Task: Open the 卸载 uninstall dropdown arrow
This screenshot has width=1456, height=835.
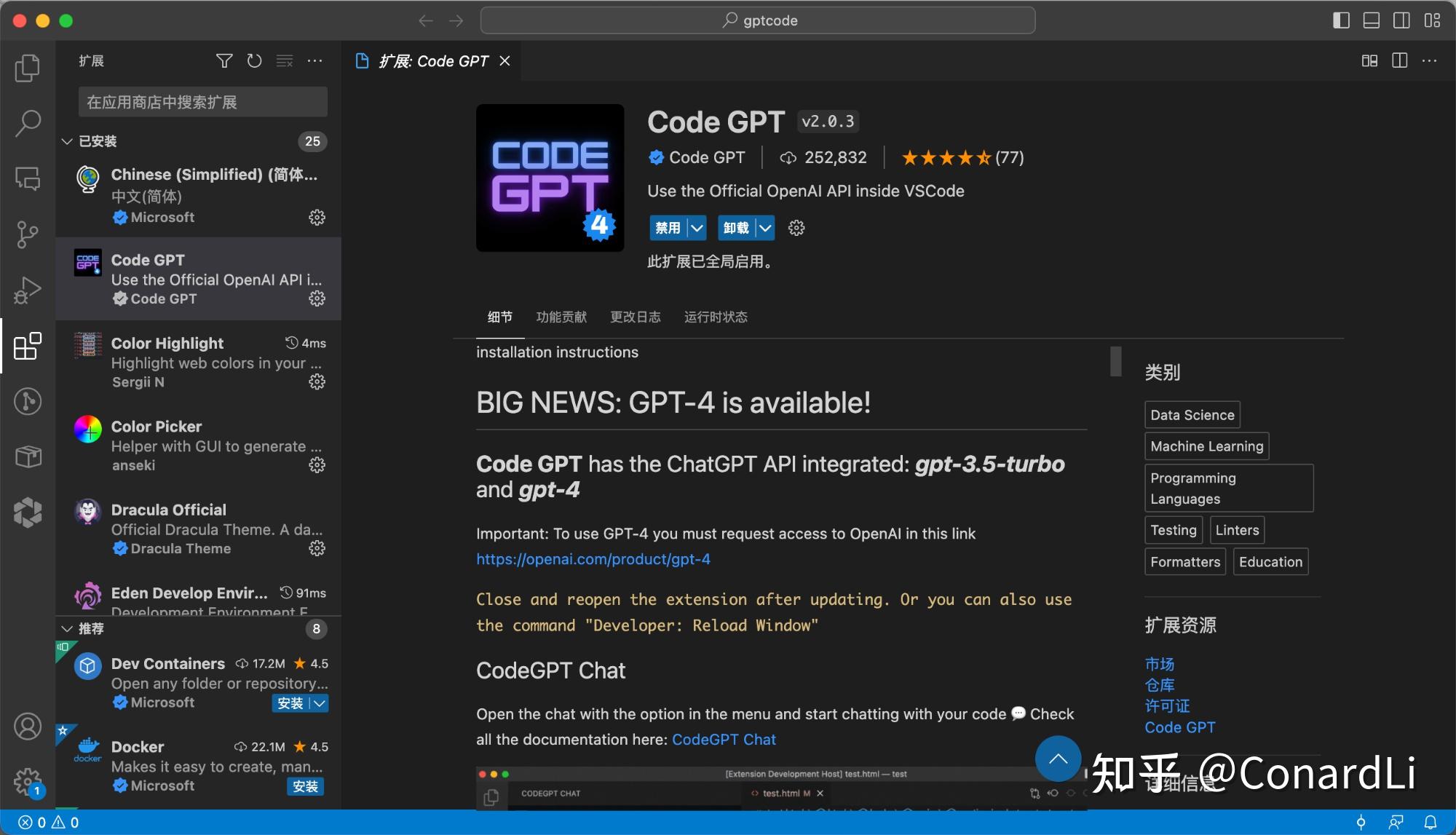Action: coord(765,228)
